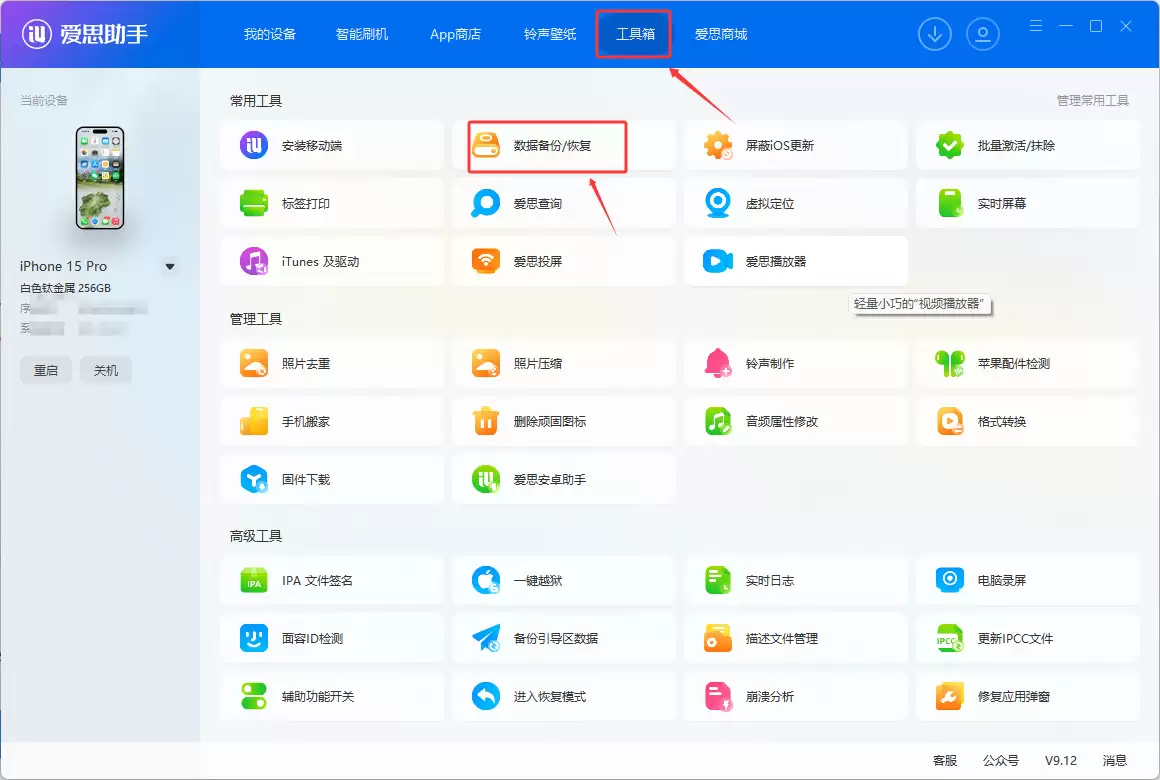This screenshot has height=780, width=1160.
Task: Open 崩溃分析 tool icon
Action: click(x=718, y=696)
